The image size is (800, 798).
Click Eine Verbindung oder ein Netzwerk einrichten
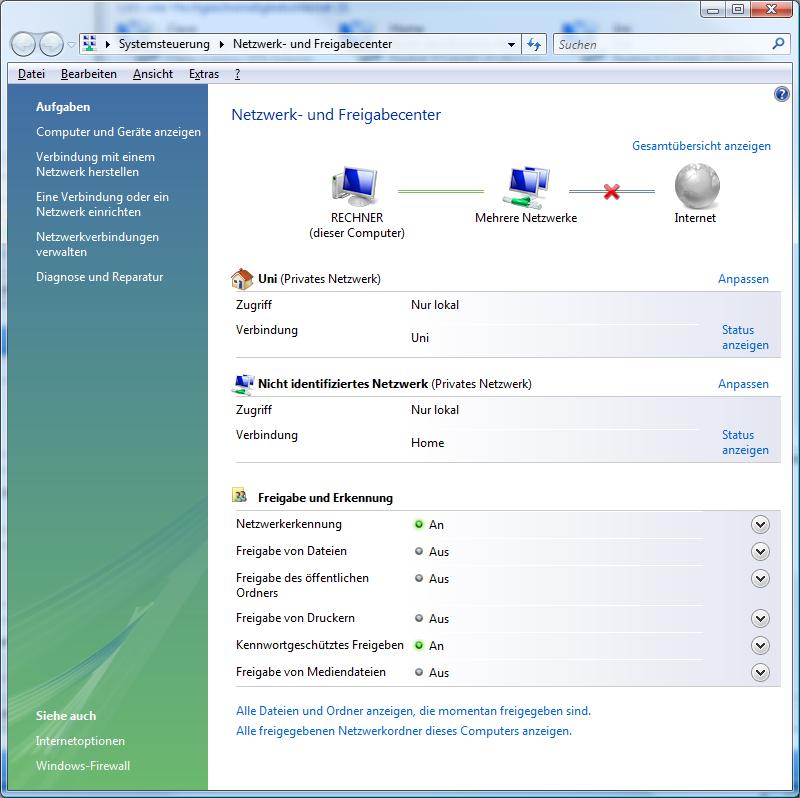(102, 204)
